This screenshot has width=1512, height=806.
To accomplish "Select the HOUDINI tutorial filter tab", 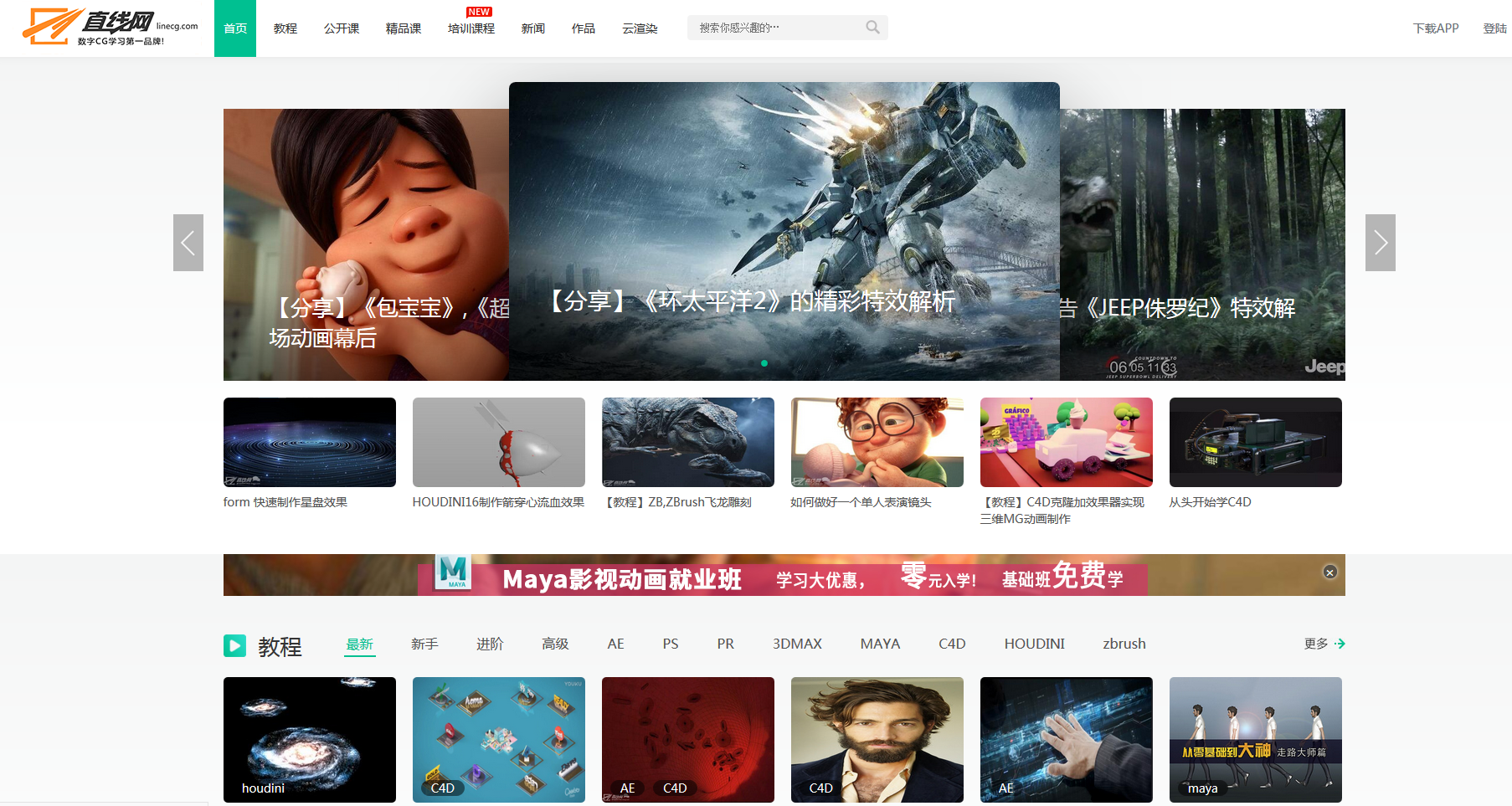I will click(x=1035, y=644).
